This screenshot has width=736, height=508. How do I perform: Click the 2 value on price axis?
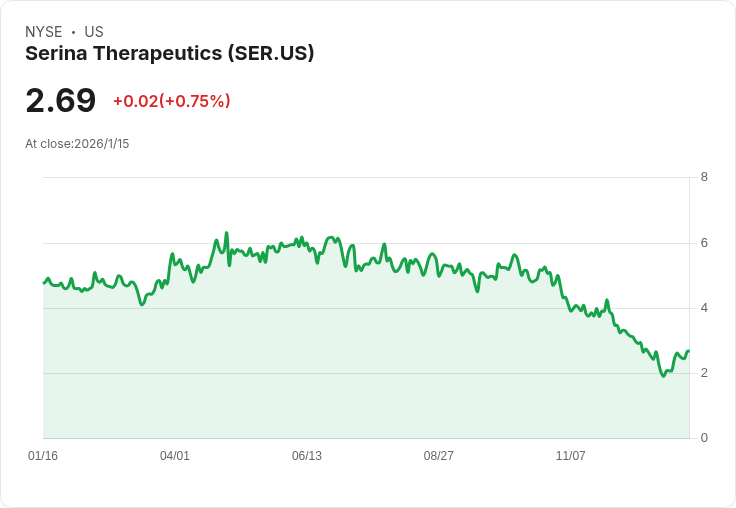pyautogui.click(x=704, y=373)
